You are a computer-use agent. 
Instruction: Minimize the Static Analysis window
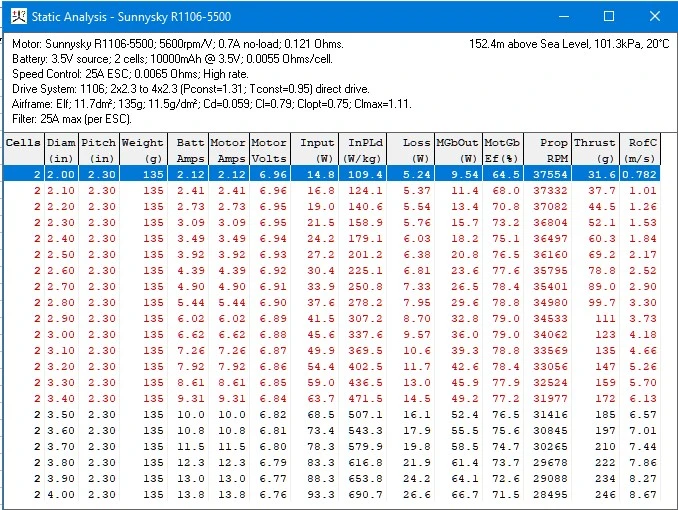[x=563, y=17]
